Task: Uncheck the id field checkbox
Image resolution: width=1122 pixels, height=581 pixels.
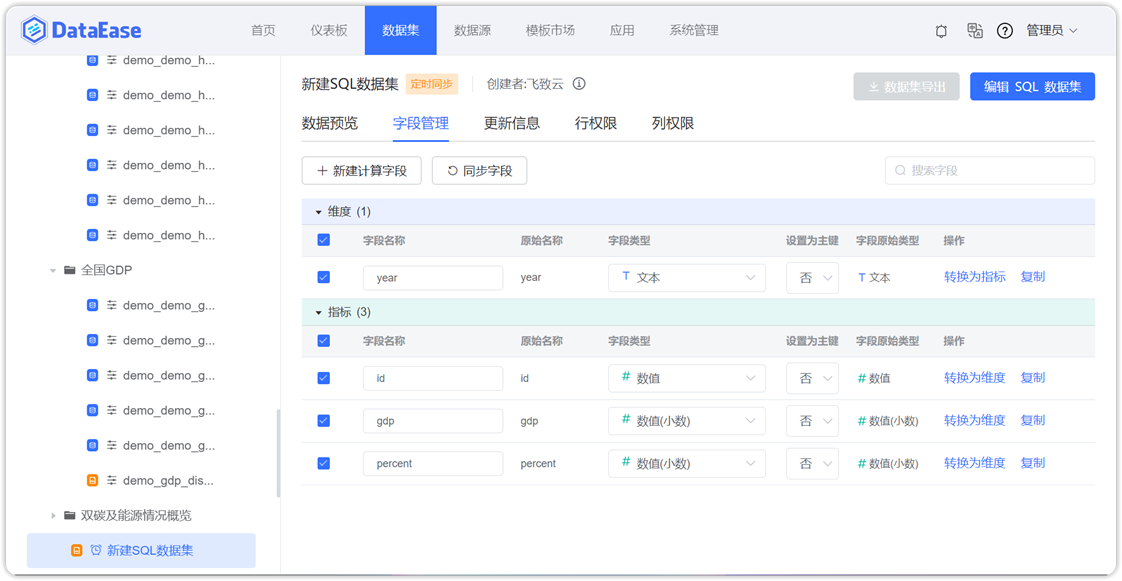Action: [323, 378]
